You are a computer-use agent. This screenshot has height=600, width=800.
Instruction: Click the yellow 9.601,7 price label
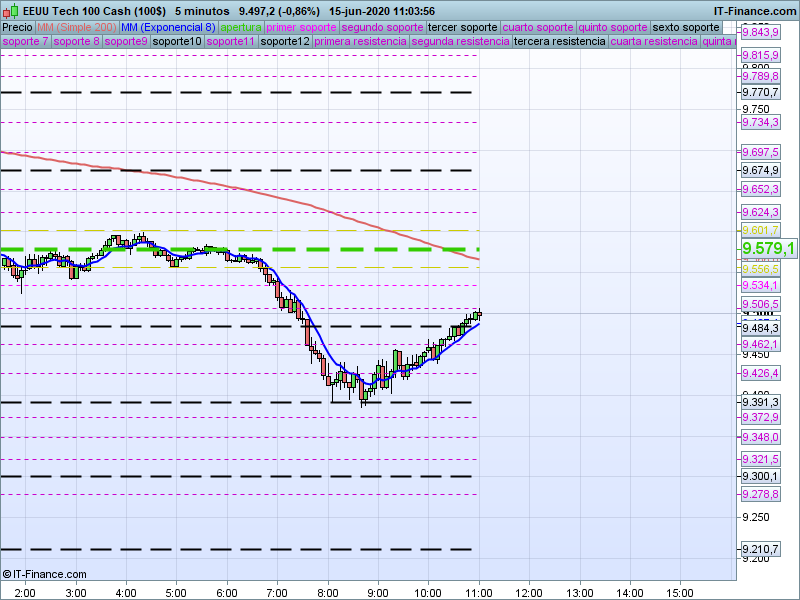click(x=760, y=230)
